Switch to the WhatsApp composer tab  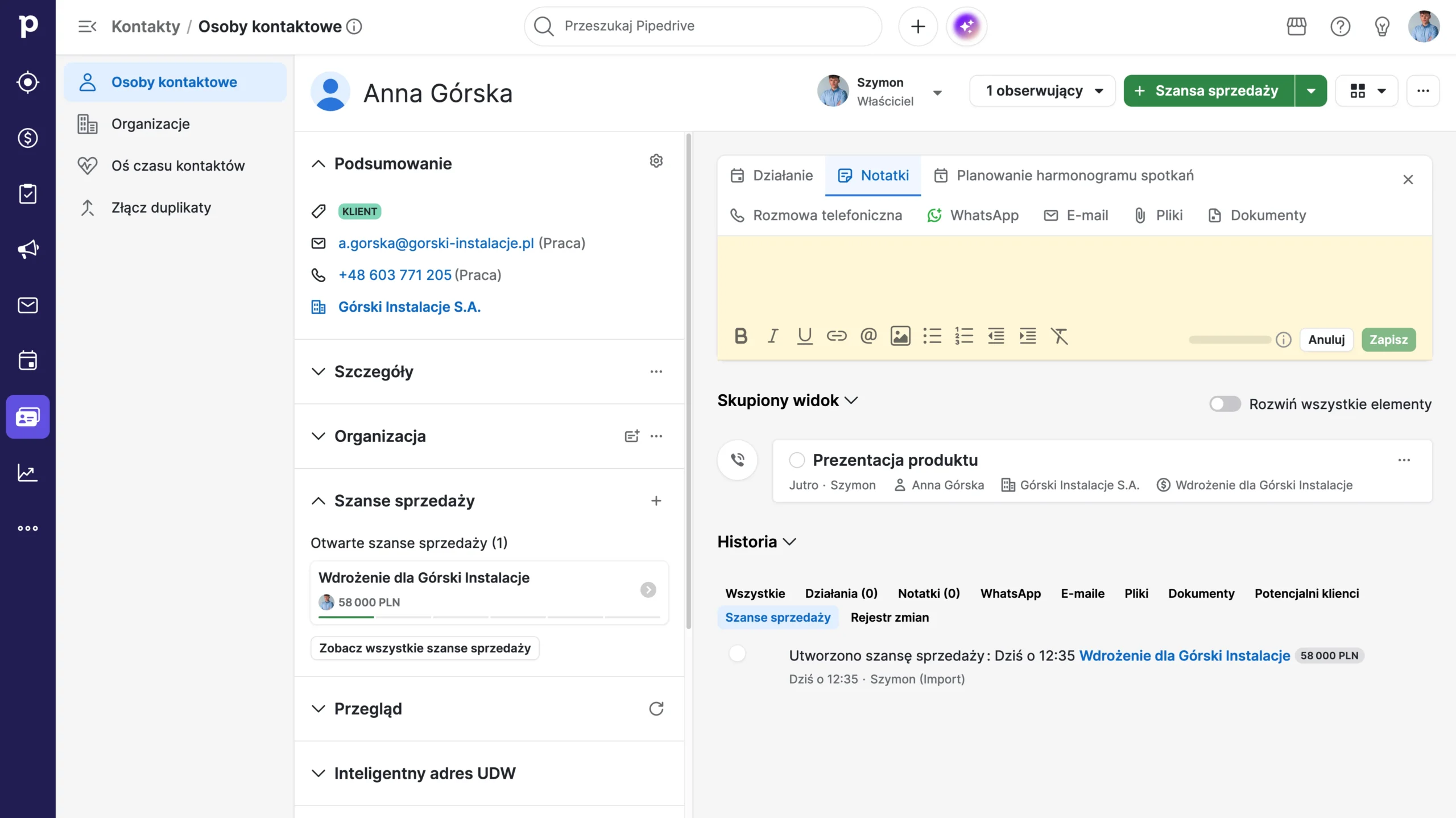(973, 216)
